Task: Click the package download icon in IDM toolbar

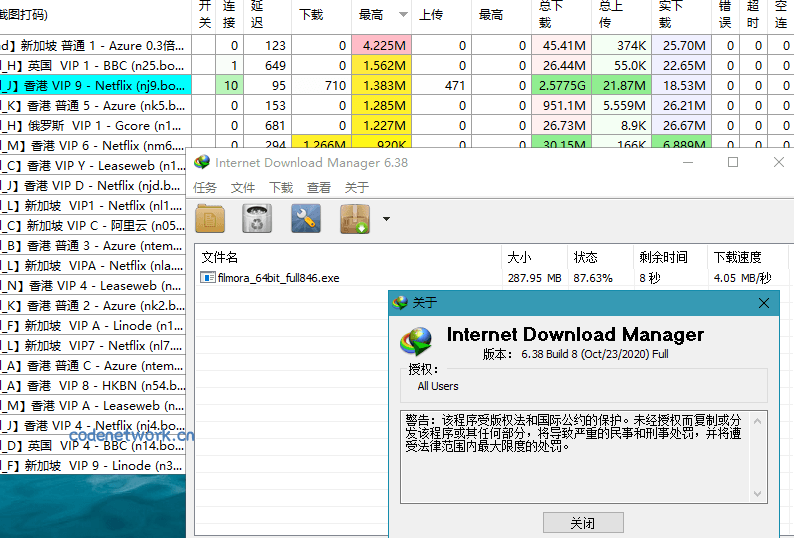Action: (x=355, y=219)
